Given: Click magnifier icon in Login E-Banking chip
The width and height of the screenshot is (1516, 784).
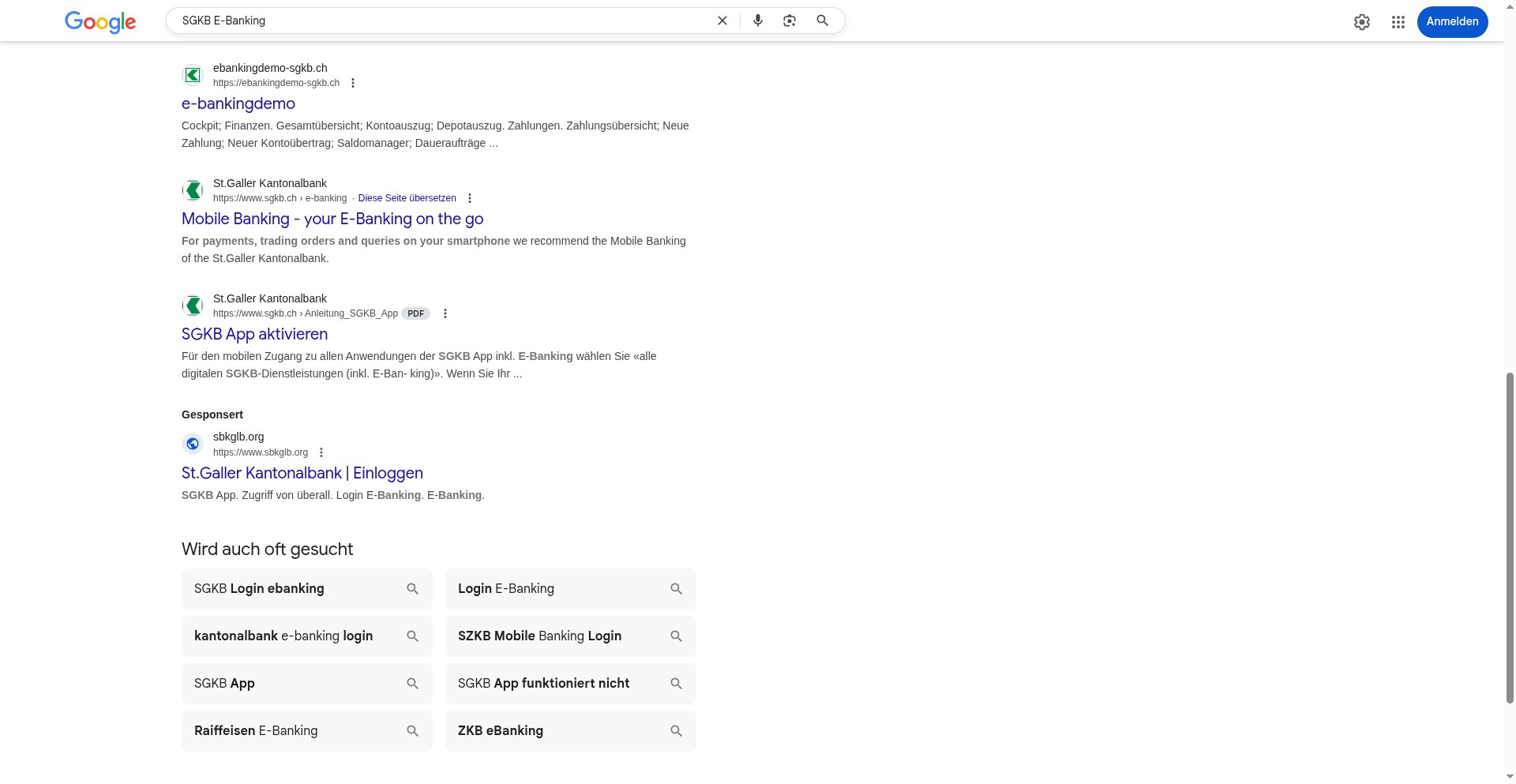Looking at the screenshot, I should tap(676, 589).
